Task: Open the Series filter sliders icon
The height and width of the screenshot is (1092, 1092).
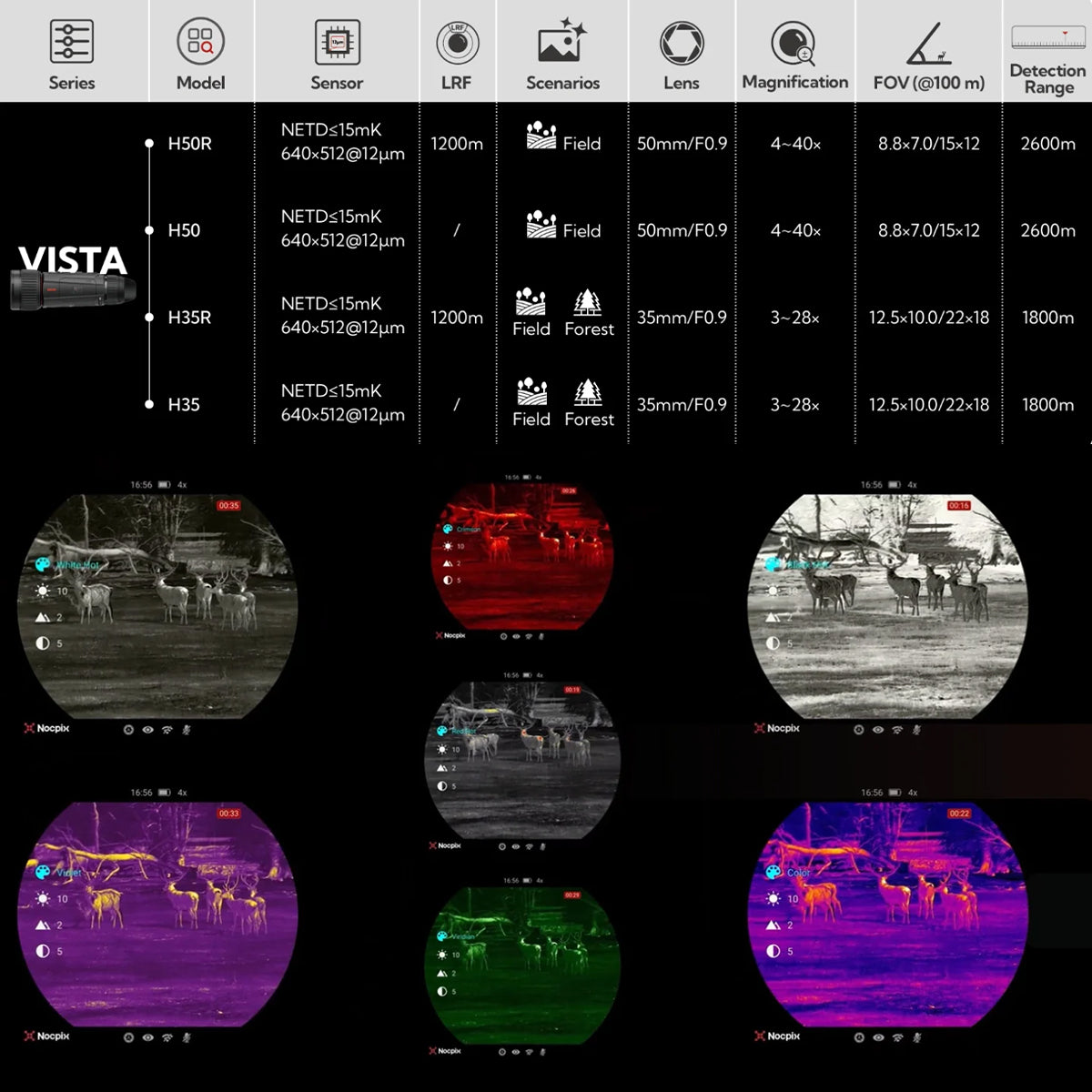Action: pyautogui.click(x=71, y=42)
